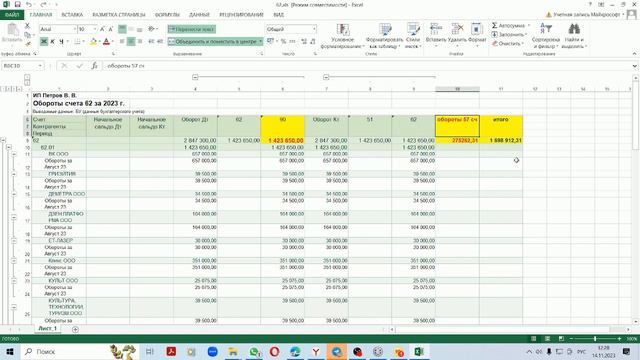Adjust the zoom slider in status bar
Image resolution: width=640 pixels, height=360 pixels.
[x=595, y=339]
